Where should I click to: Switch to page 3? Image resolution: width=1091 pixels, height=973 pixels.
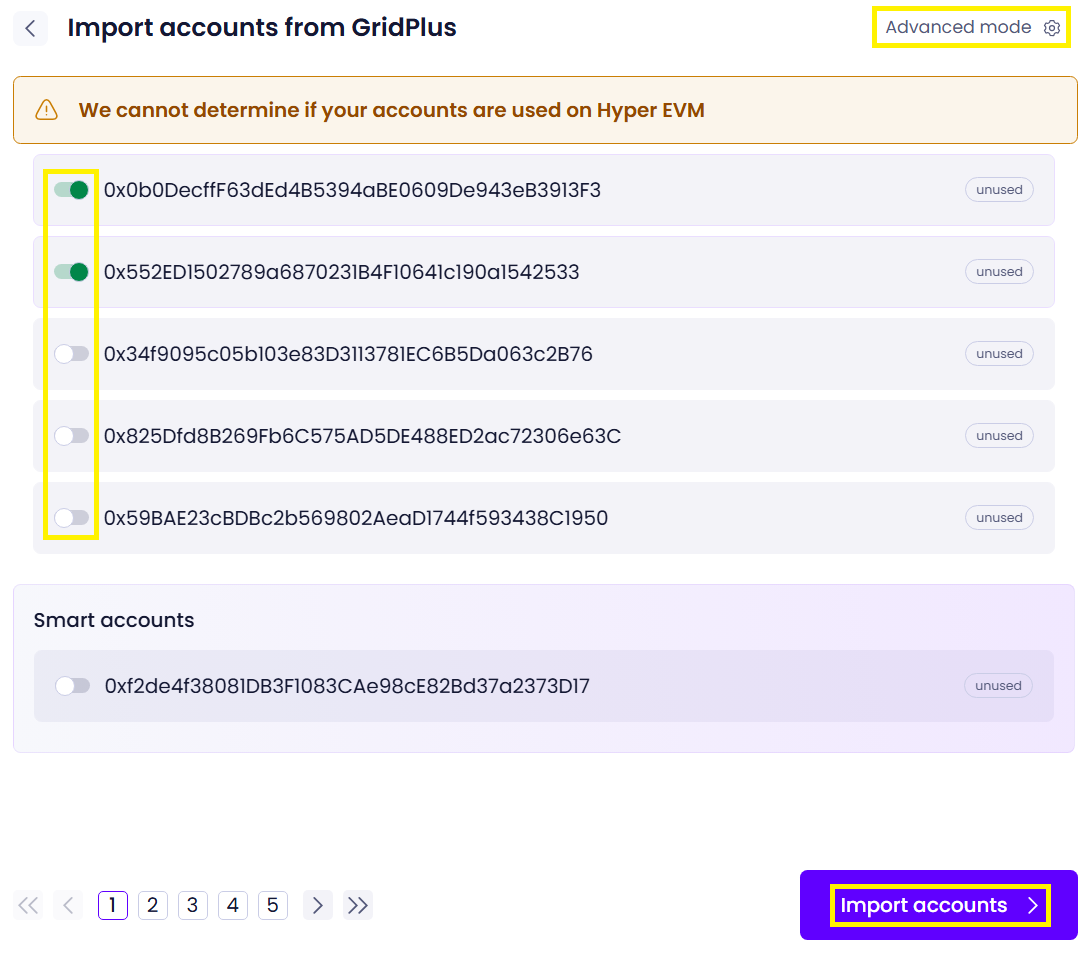(192, 906)
